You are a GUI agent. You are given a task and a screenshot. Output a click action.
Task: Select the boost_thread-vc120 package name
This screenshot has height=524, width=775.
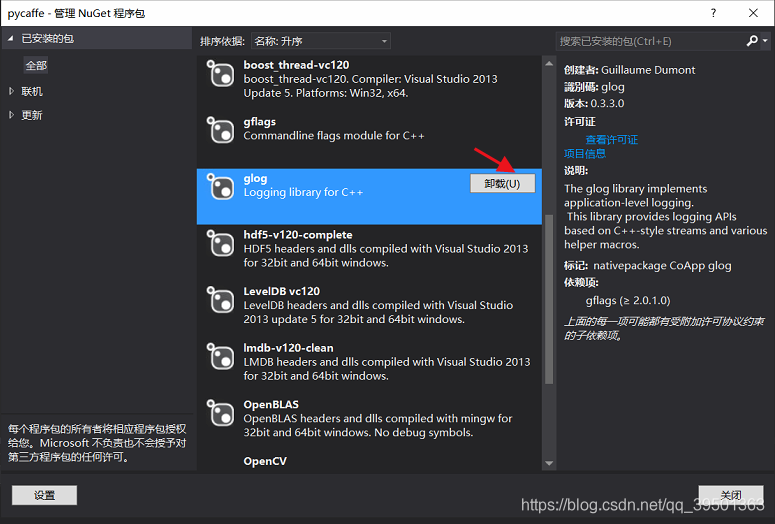[296, 65]
